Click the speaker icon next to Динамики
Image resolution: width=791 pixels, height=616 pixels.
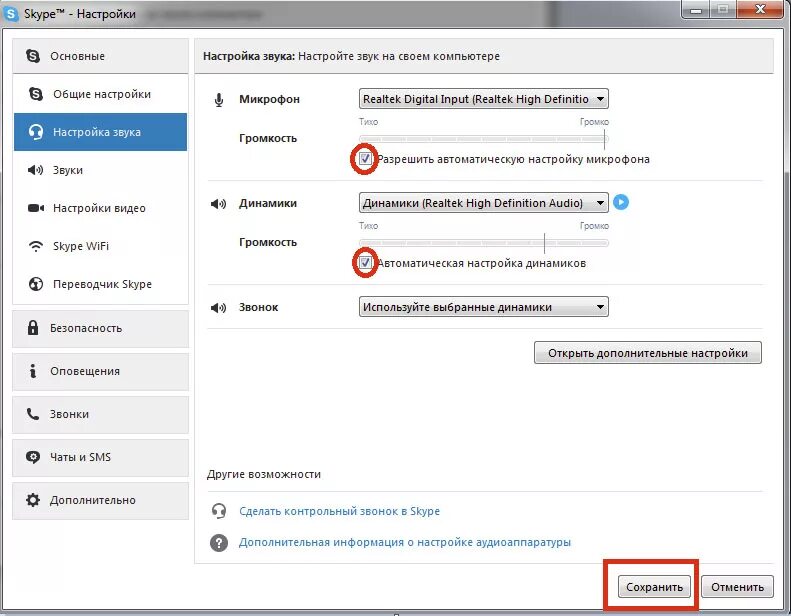218,204
